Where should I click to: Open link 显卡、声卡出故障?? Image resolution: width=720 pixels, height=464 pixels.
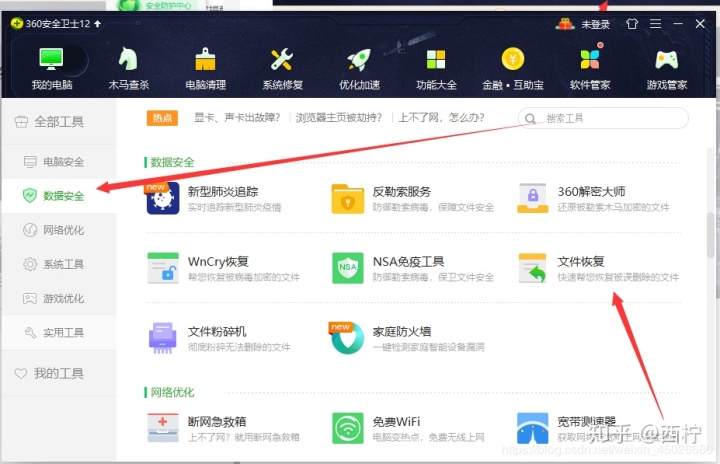[x=237, y=118]
